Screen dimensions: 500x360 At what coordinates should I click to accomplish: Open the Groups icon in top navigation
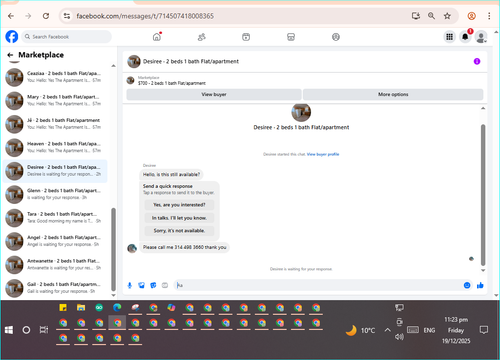click(336, 37)
